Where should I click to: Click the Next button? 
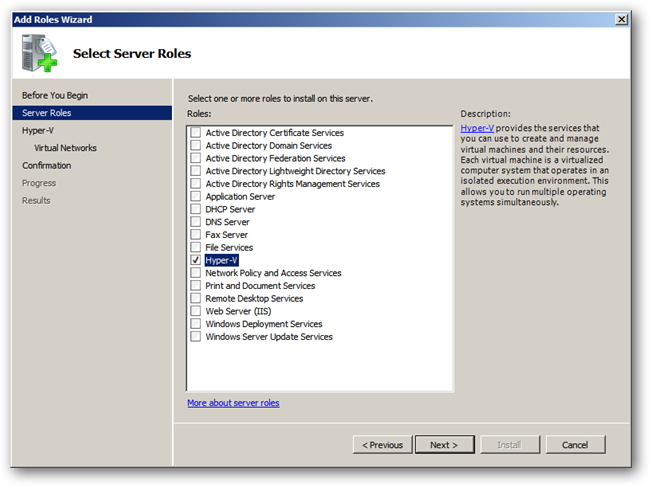point(444,445)
